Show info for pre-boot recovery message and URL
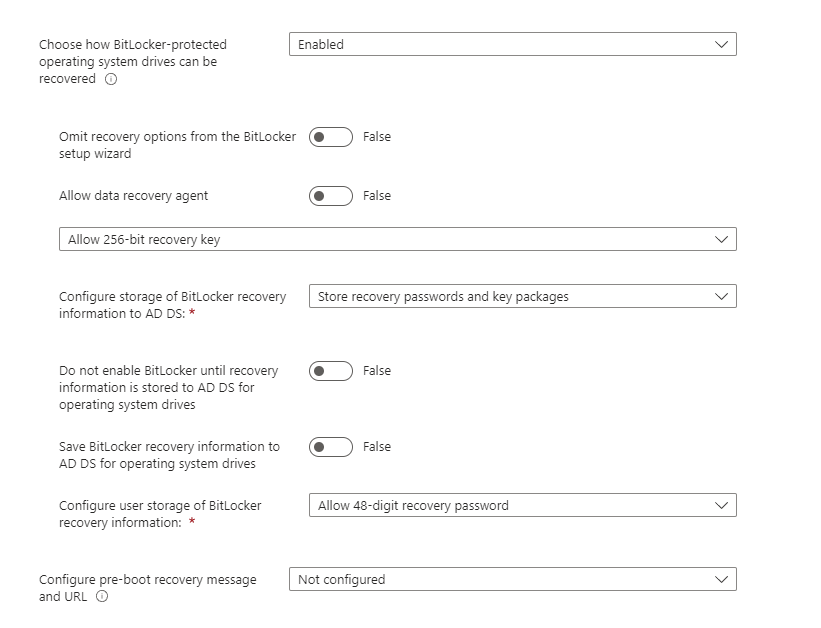This screenshot has height=628, width=821. (102, 597)
